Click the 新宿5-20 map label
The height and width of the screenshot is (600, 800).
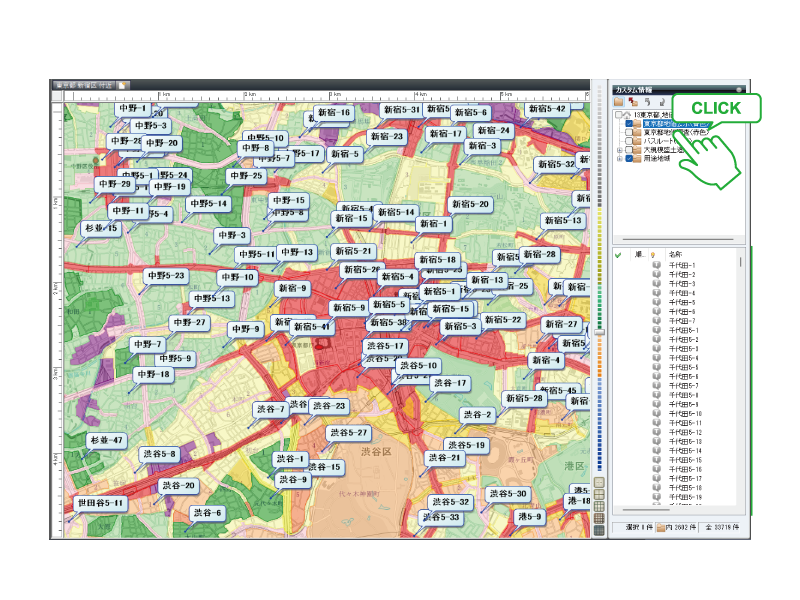(x=470, y=204)
